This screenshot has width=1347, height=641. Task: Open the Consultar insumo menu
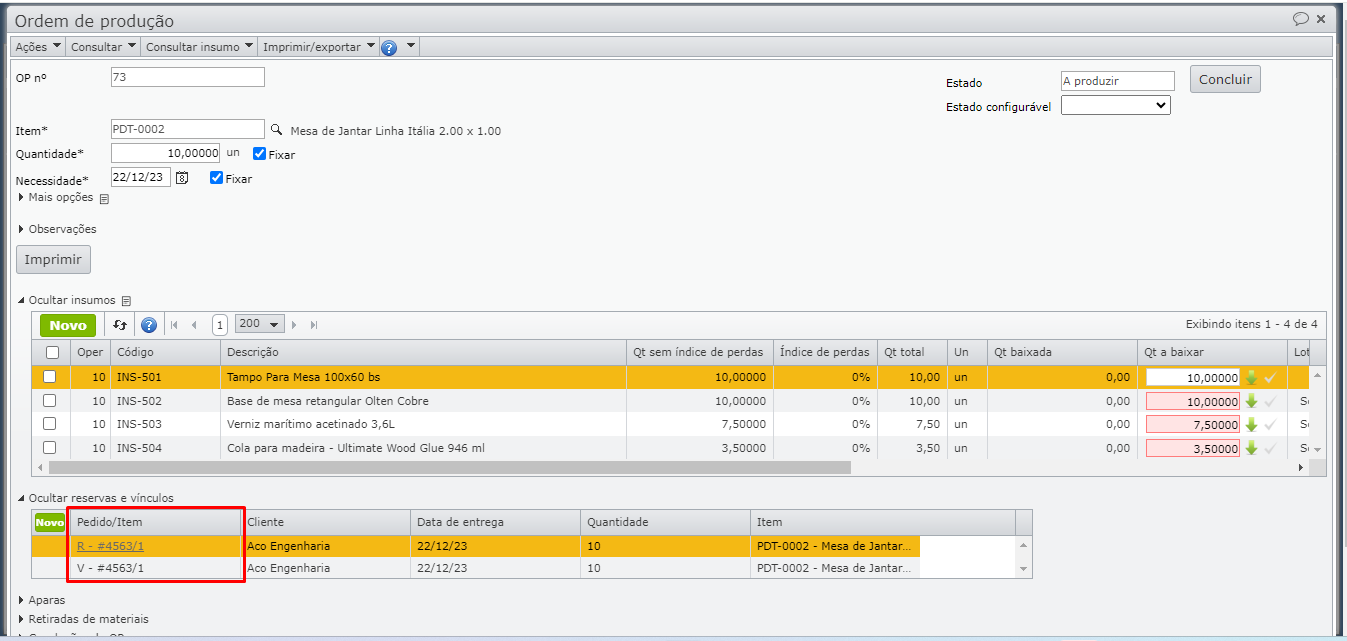pos(200,47)
